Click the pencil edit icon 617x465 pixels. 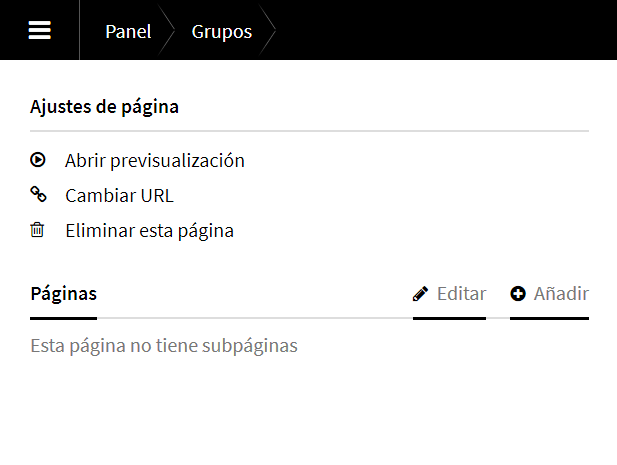point(421,294)
